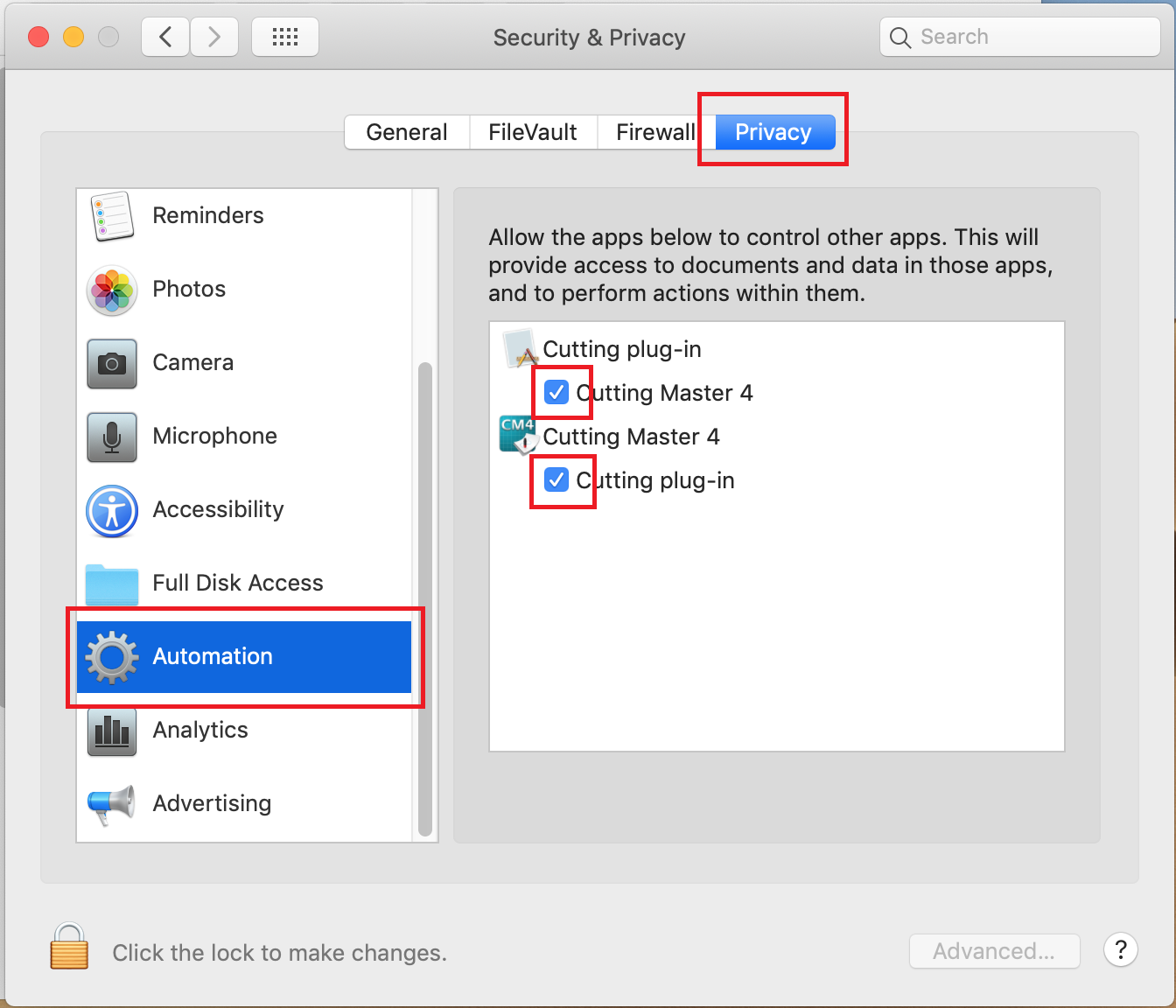Image resolution: width=1176 pixels, height=1008 pixels.
Task: Click the Camera icon in sidebar
Action: [x=112, y=364]
